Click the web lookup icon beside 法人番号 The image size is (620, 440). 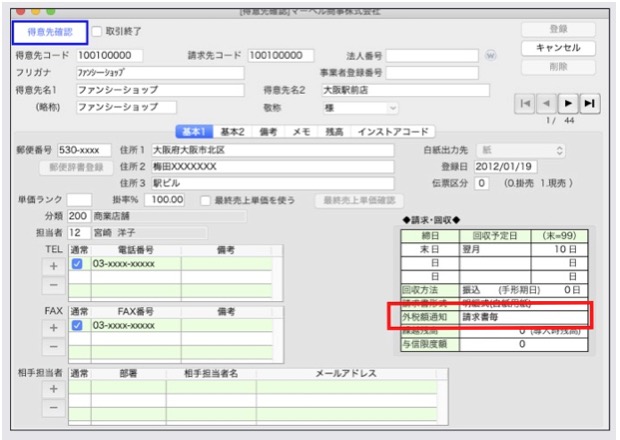click(x=490, y=55)
